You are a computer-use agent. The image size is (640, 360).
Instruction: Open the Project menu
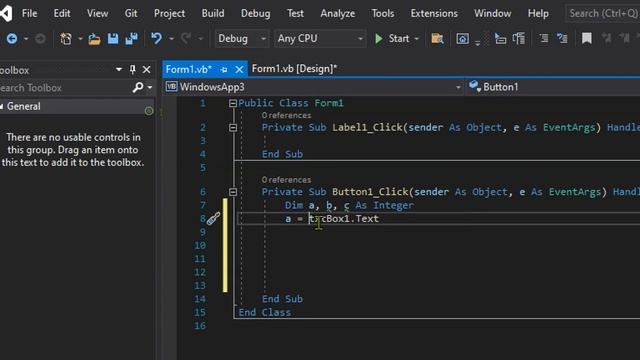click(x=169, y=13)
